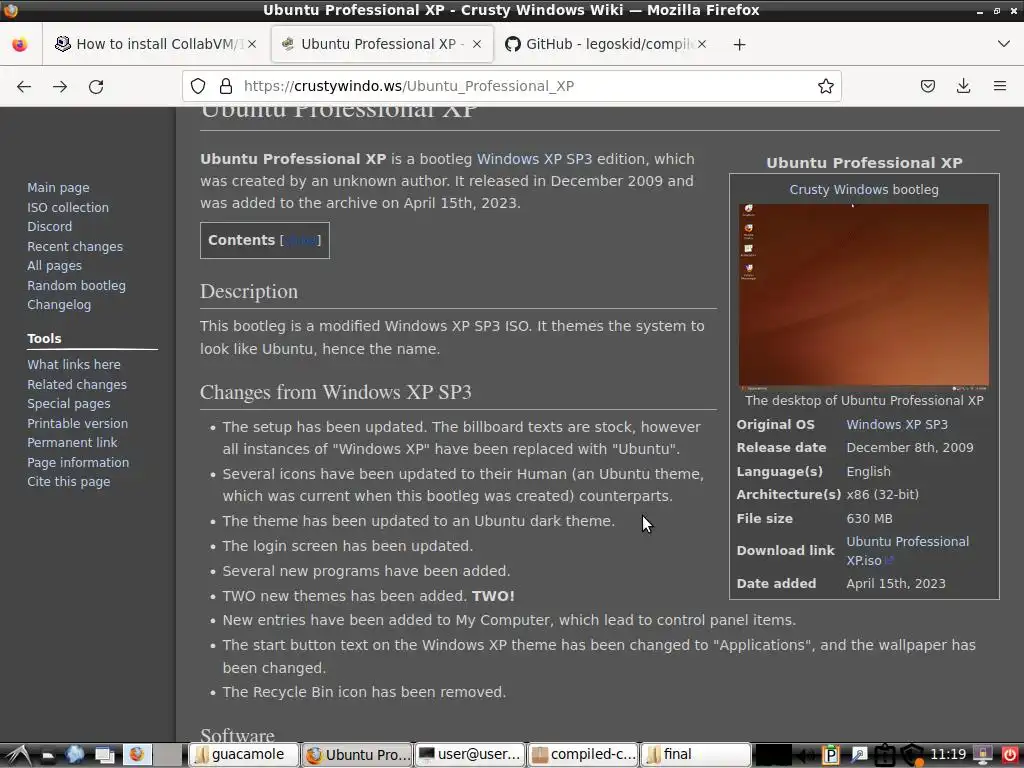Click the red power logout icon
The width and height of the screenshot is (1024, 768).
(x=1010, y=756)
